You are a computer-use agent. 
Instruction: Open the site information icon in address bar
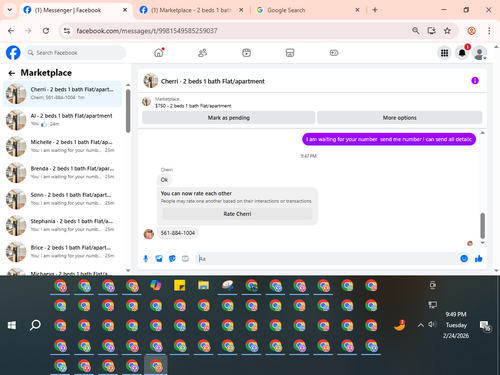click(67, 31)
